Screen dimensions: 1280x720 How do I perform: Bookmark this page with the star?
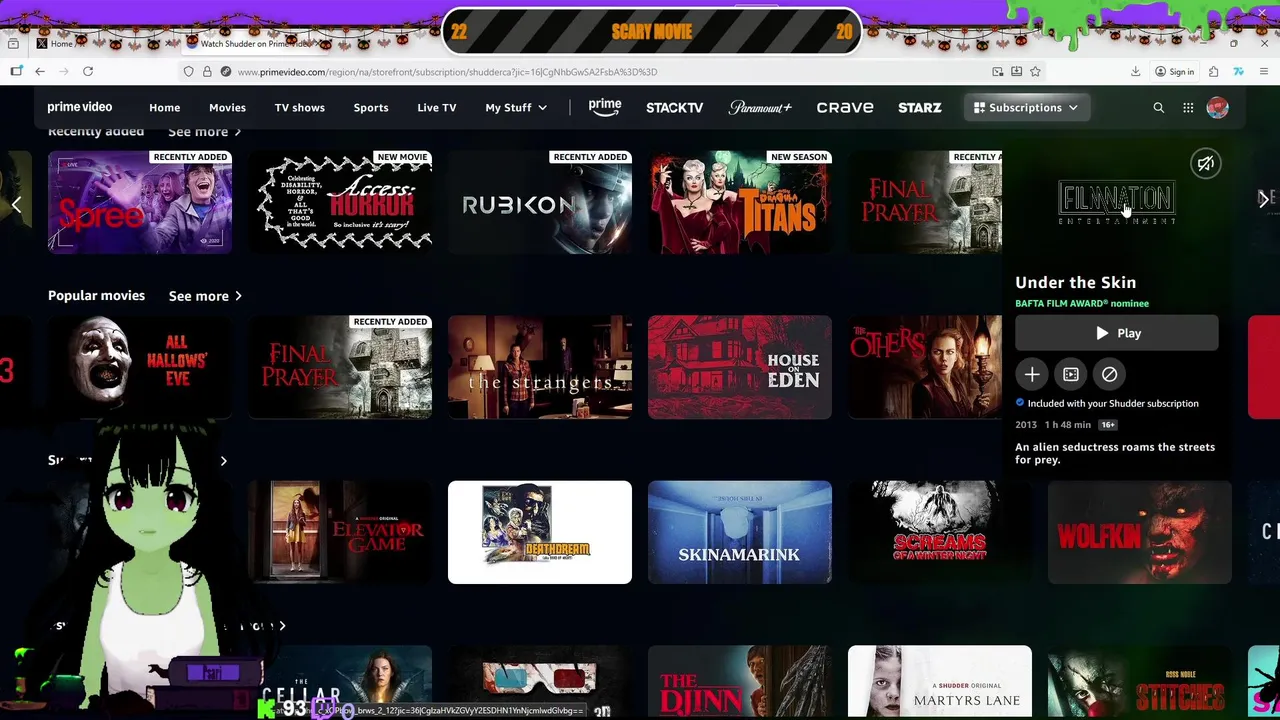point(1035,72)
